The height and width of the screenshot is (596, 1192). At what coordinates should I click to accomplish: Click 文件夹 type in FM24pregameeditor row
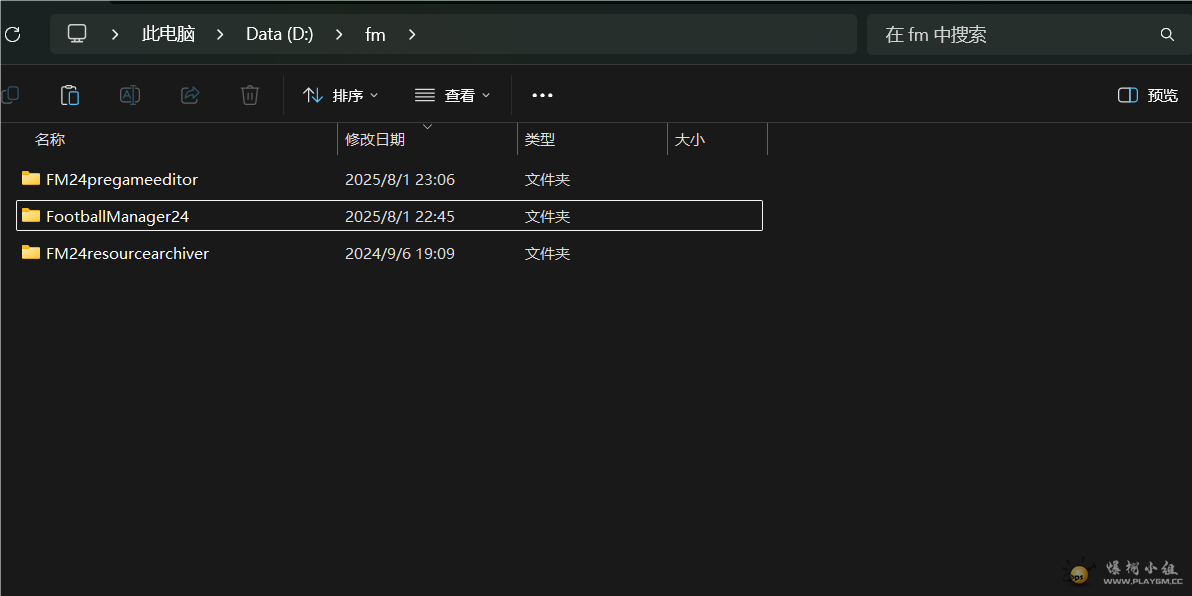tap(547, 179)
